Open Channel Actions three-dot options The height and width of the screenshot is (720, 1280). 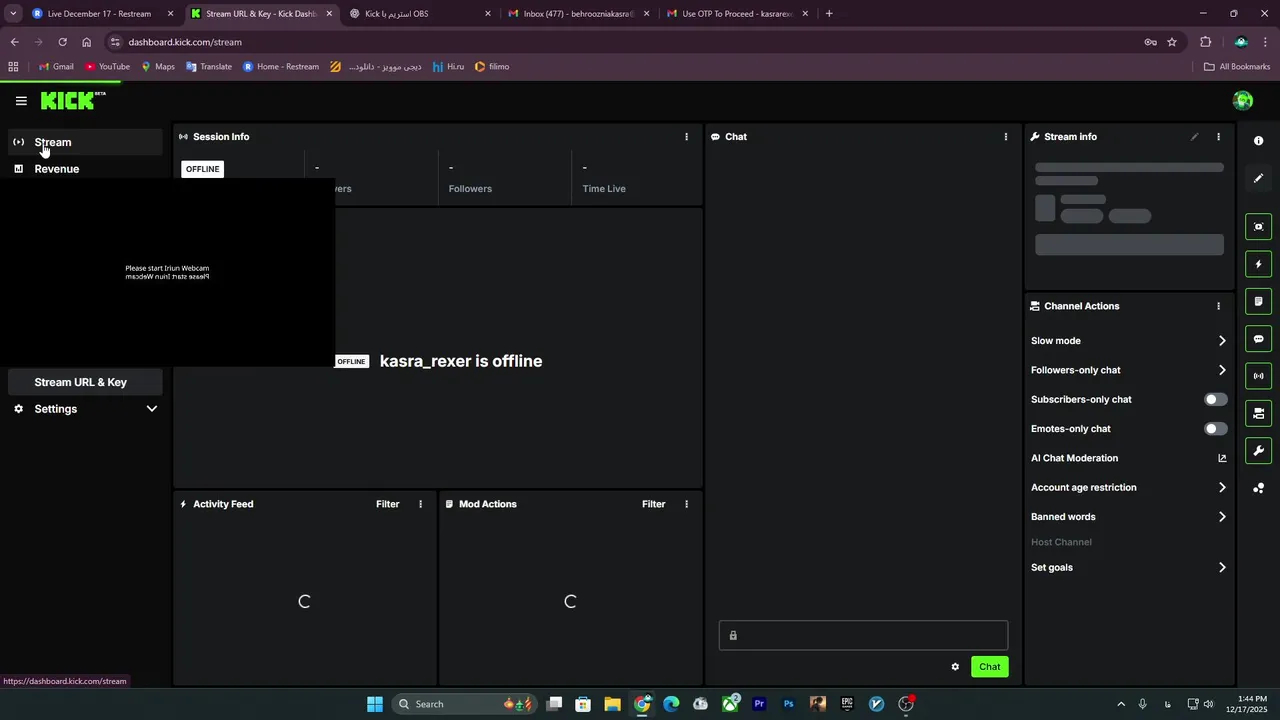tap(1218, 306)
